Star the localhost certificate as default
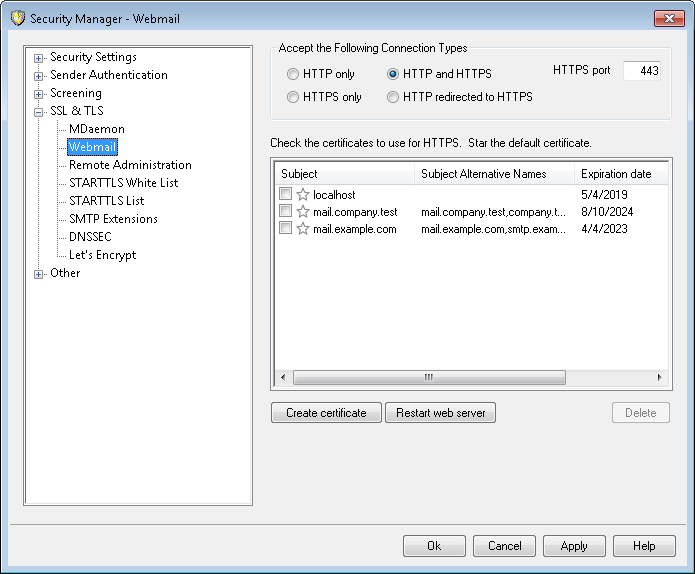The height and width of the screenshot is (574, 695). 303,195
